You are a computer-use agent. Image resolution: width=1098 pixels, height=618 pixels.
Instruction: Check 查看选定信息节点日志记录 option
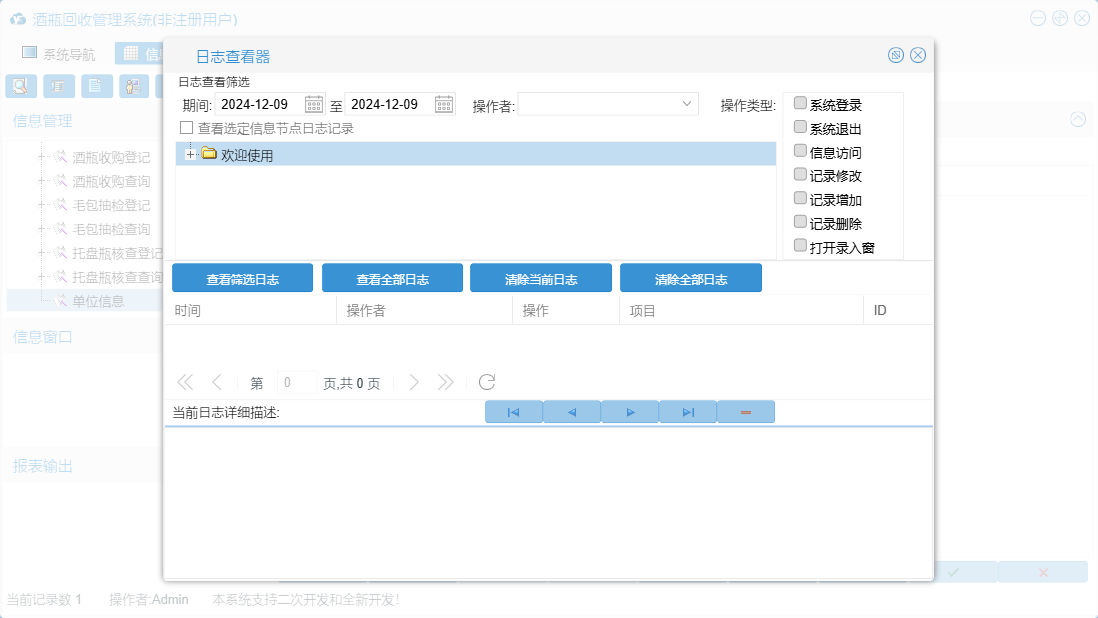pos(186,128)
